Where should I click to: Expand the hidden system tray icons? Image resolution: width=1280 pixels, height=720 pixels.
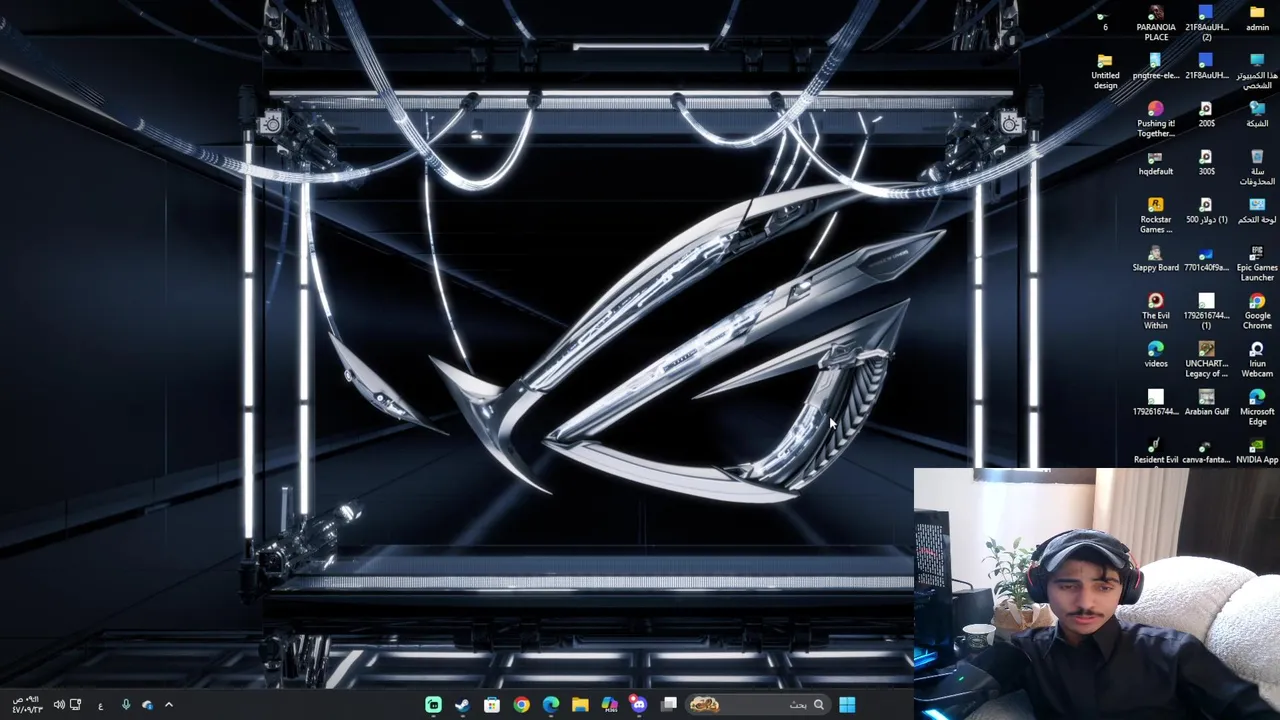[x=168, y=705]
